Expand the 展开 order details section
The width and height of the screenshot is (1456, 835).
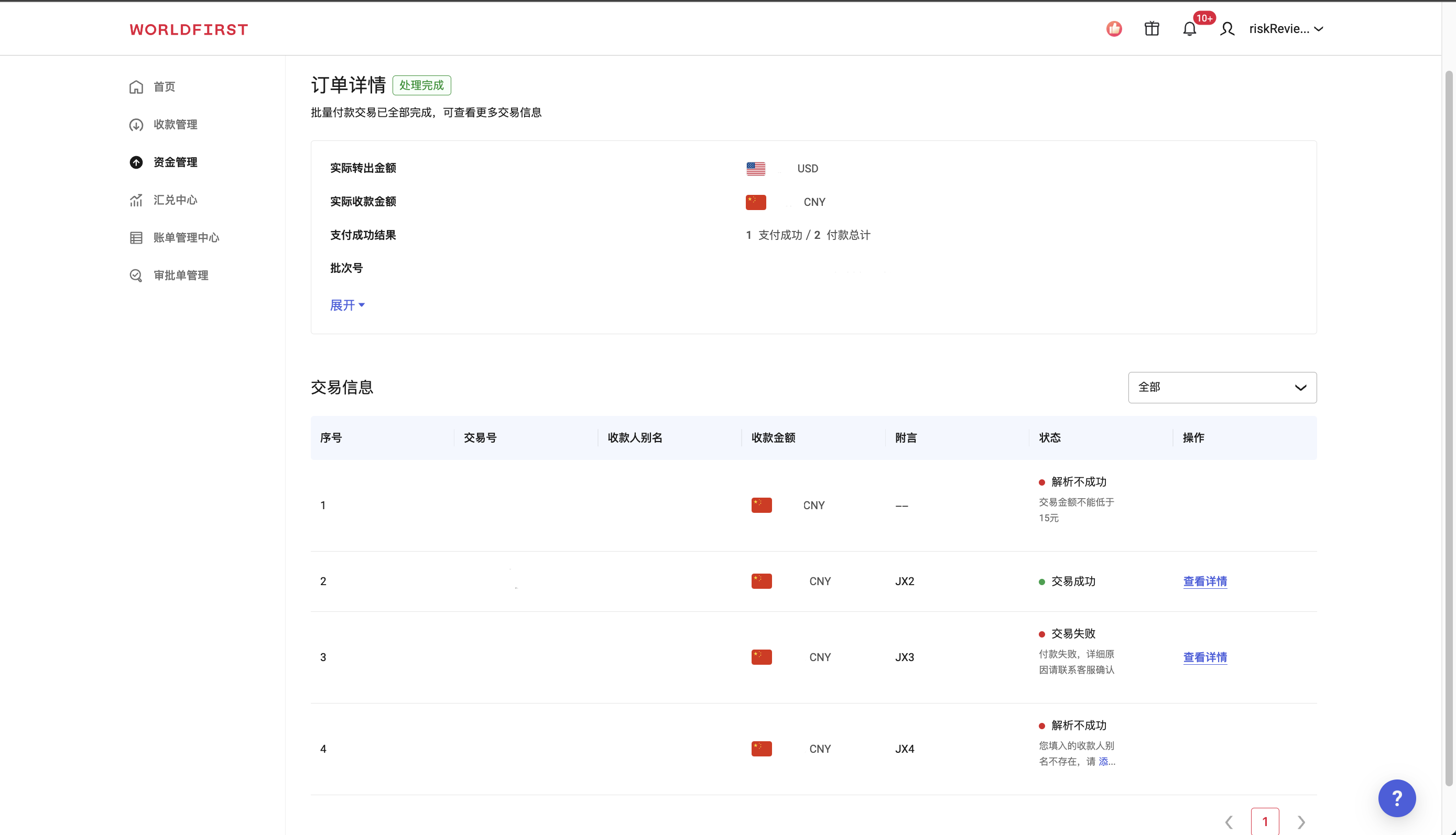click(x=347, y=304)
